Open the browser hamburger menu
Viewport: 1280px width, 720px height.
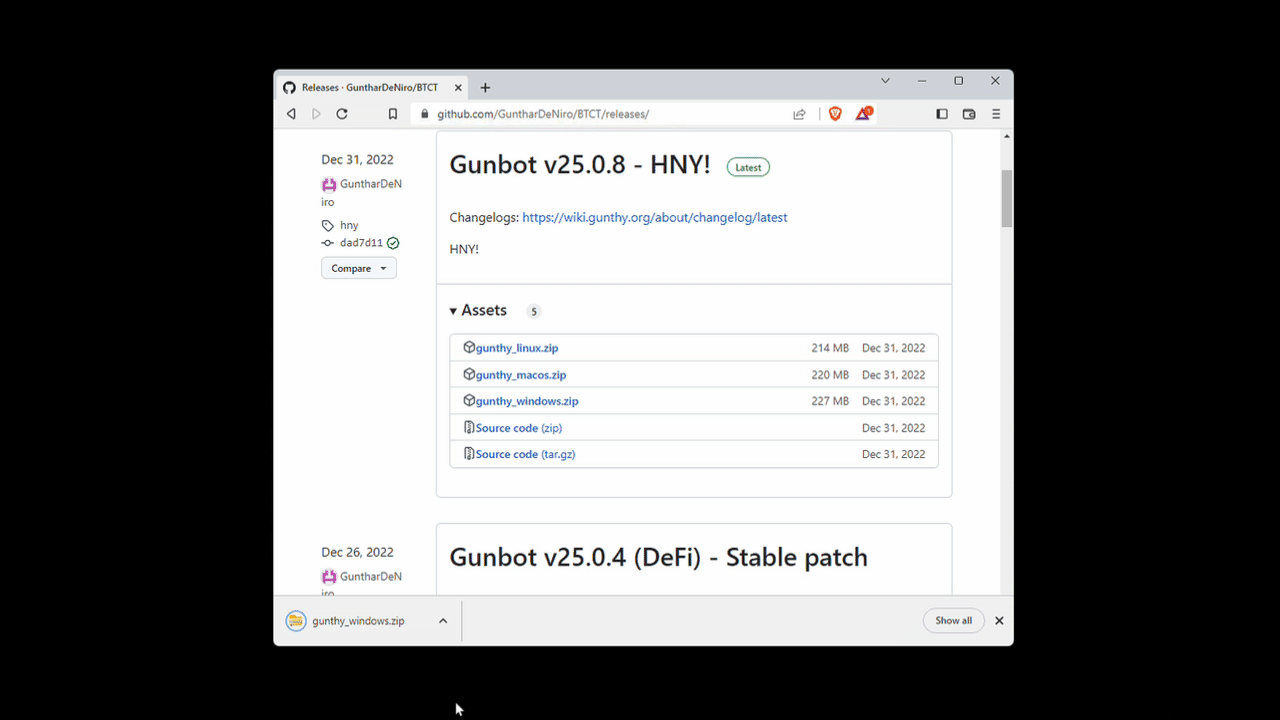pos(996,114)
